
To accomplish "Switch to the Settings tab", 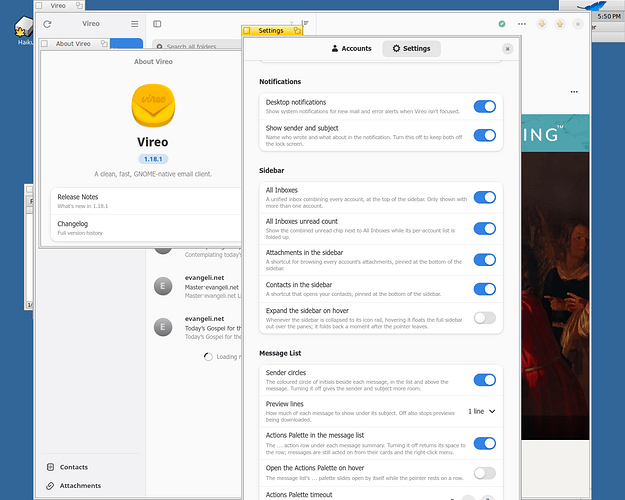I will (x=411, y=49).
